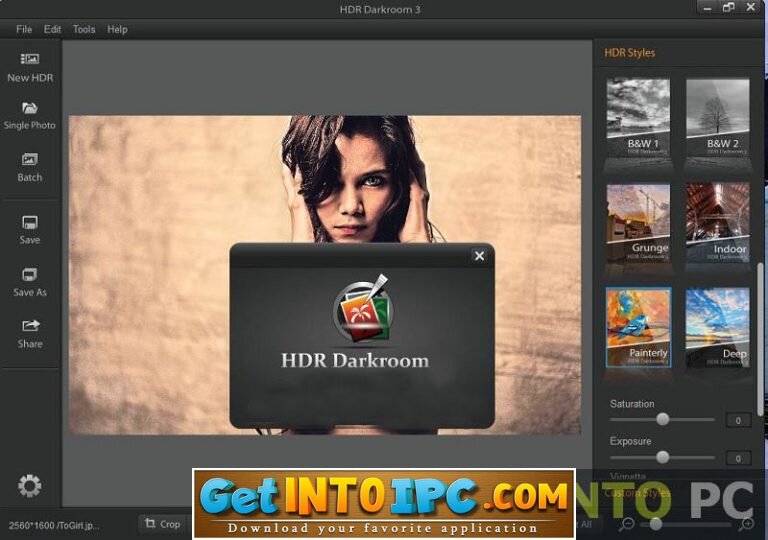
Task: Open the Edit menu
Action: [52, 29]
